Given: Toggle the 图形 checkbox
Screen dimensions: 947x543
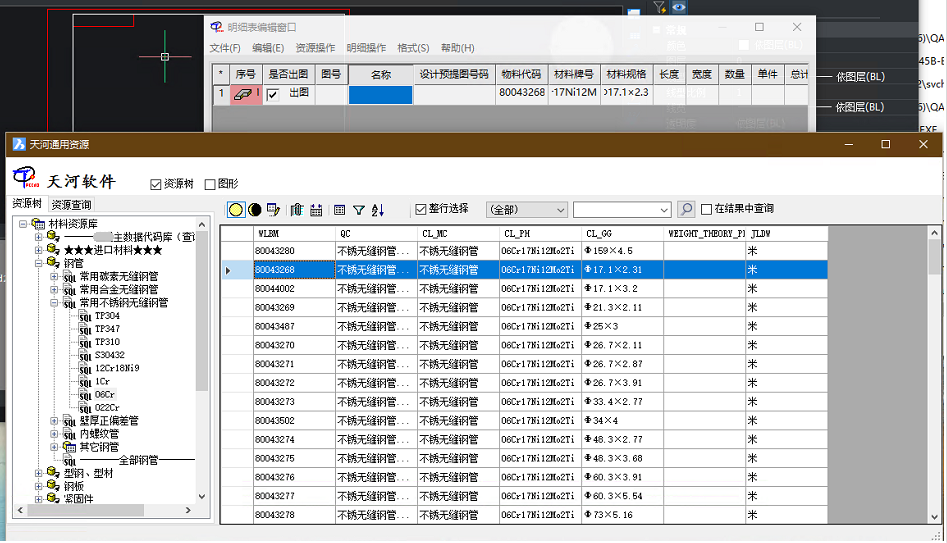Looking at the screenshot, I should point(210,184).
